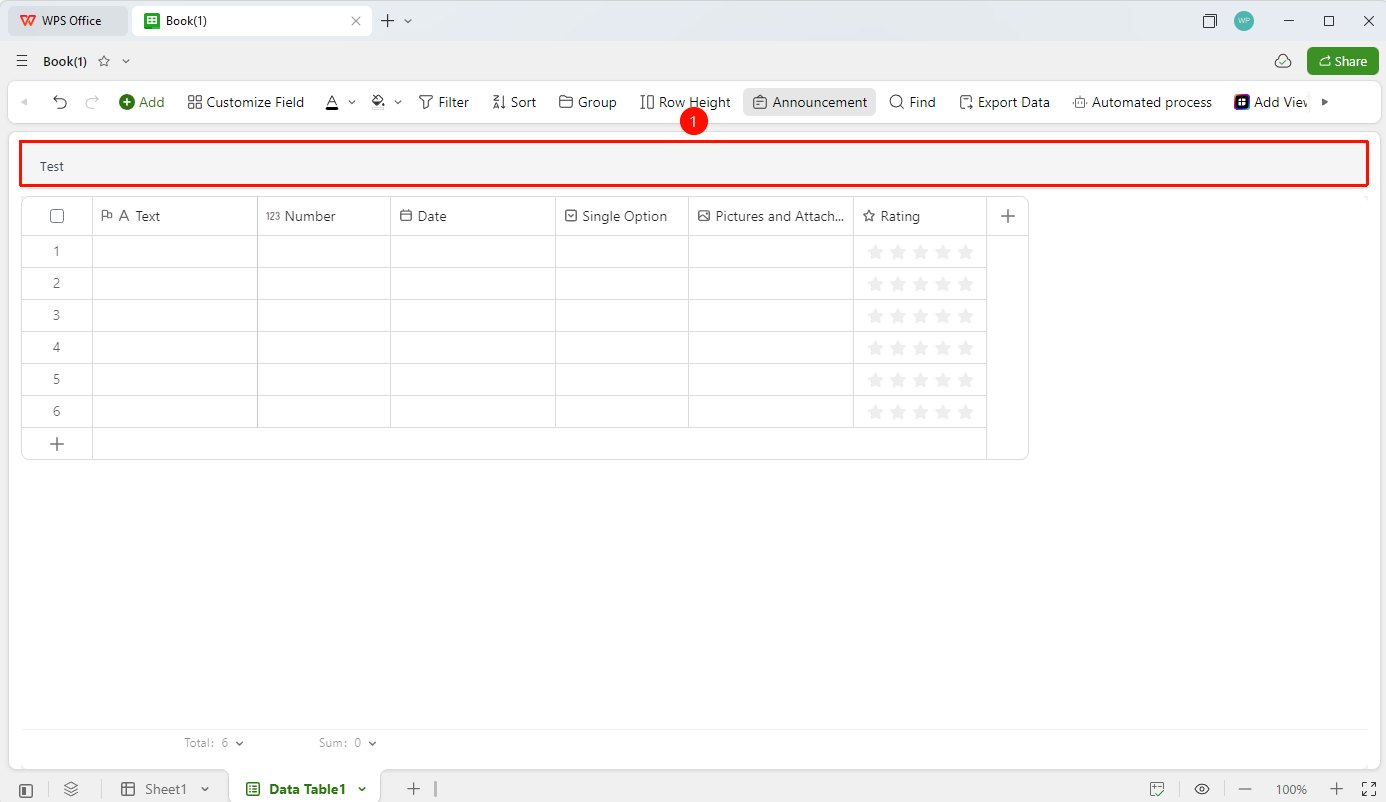1386x802 pixels.
Task: Toggle the Announcement button
Action: point(810,102)
